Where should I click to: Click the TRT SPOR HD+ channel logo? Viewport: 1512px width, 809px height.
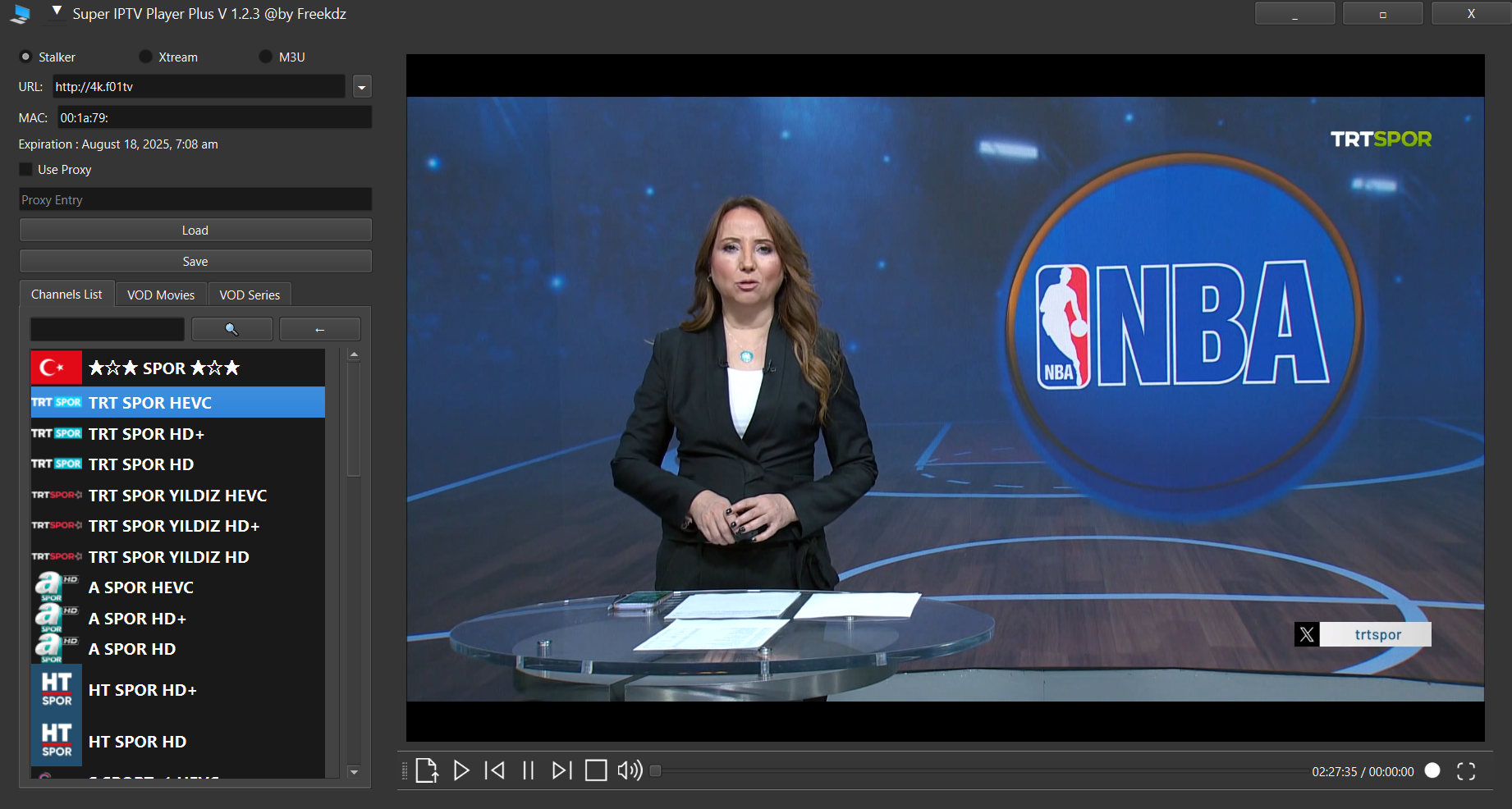(x=57, y=433)
